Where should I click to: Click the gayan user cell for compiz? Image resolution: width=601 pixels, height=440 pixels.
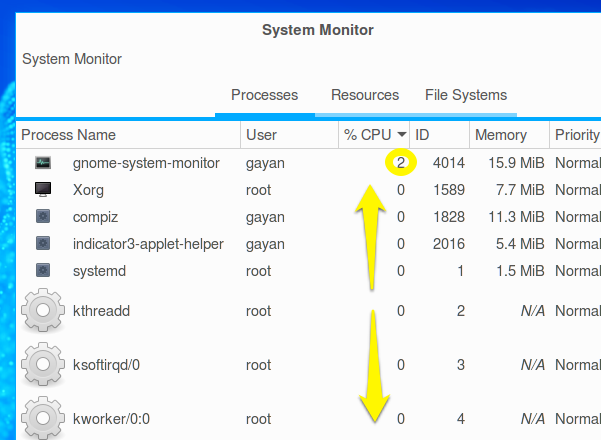coord(265,217)
